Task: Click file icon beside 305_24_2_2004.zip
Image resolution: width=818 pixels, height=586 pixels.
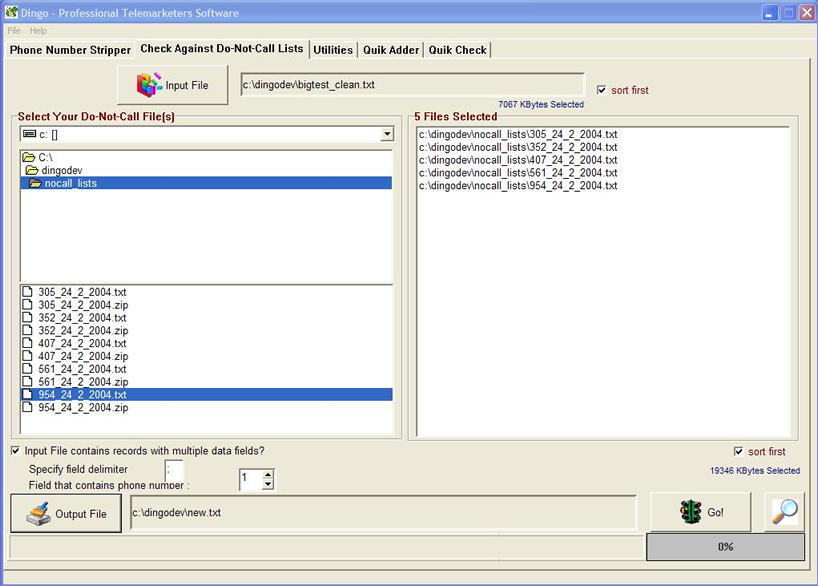Action: click(x=28, y=305)
